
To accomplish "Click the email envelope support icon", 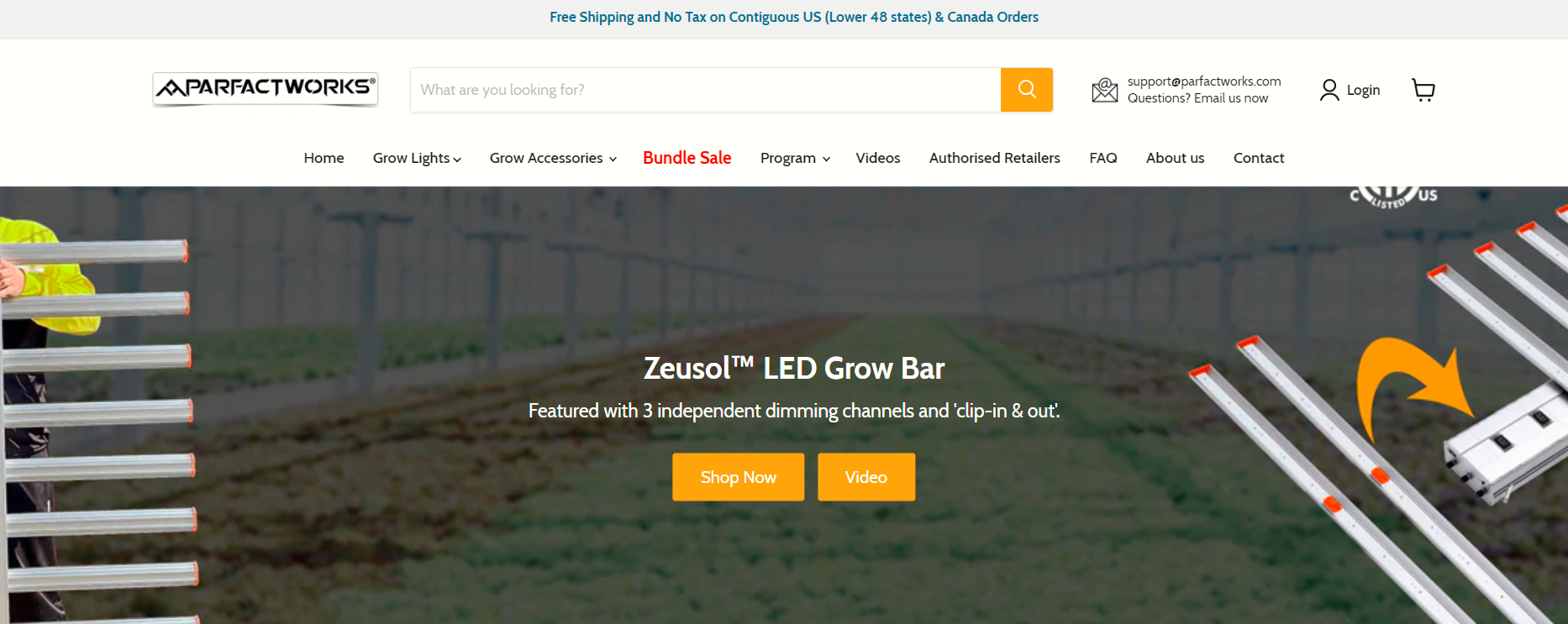I will [1104, 90].
